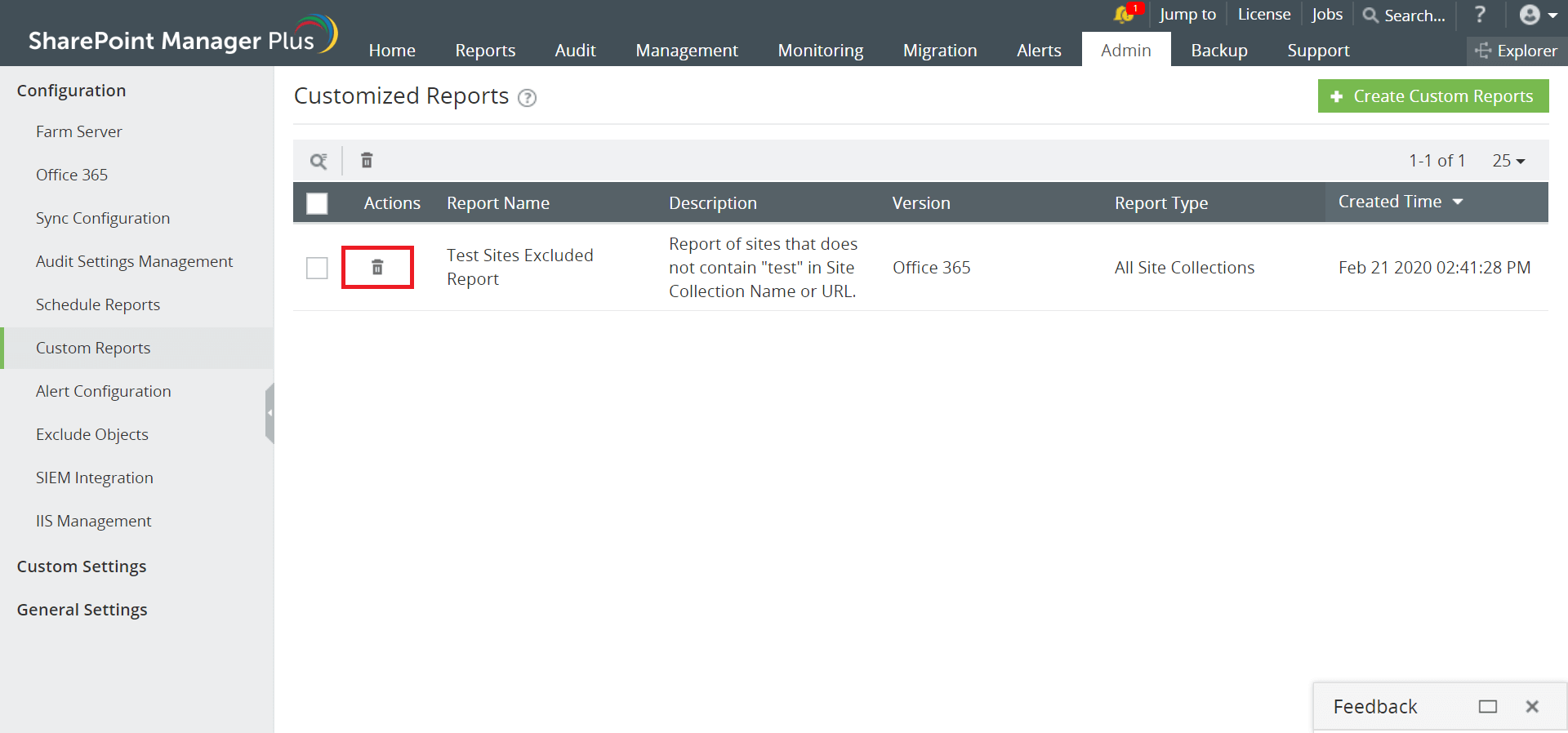Open Farm Server configuration
This screenshot has height=733, width=1568.
pyautogui.click(x=79, y=131)
